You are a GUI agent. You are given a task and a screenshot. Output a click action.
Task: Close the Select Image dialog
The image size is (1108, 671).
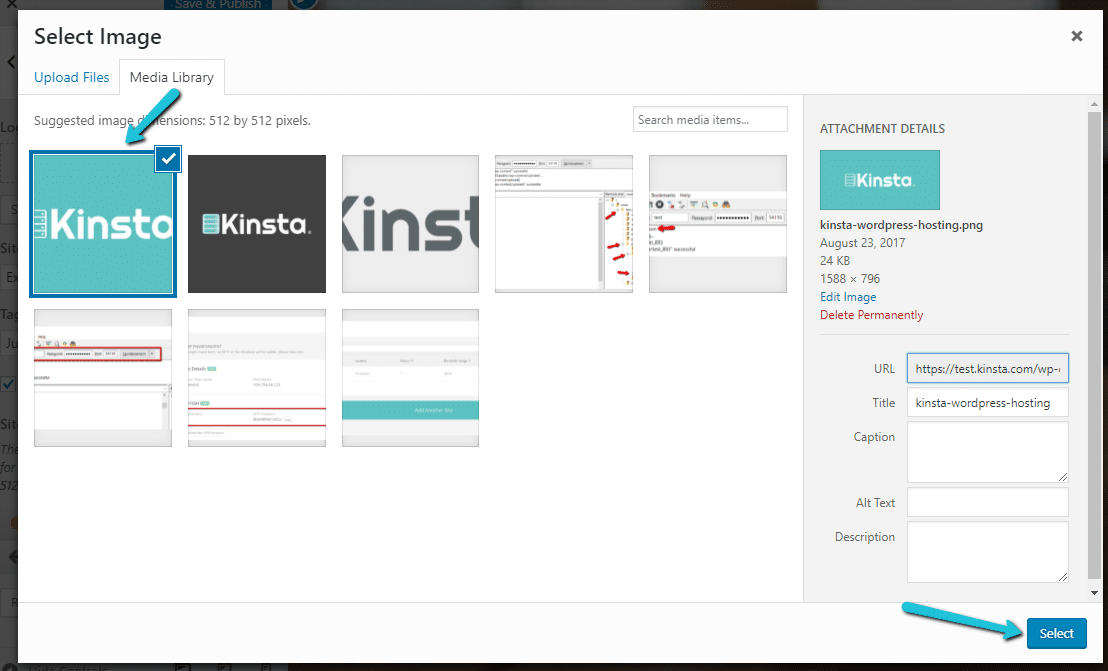click(x=1076, y=36)
